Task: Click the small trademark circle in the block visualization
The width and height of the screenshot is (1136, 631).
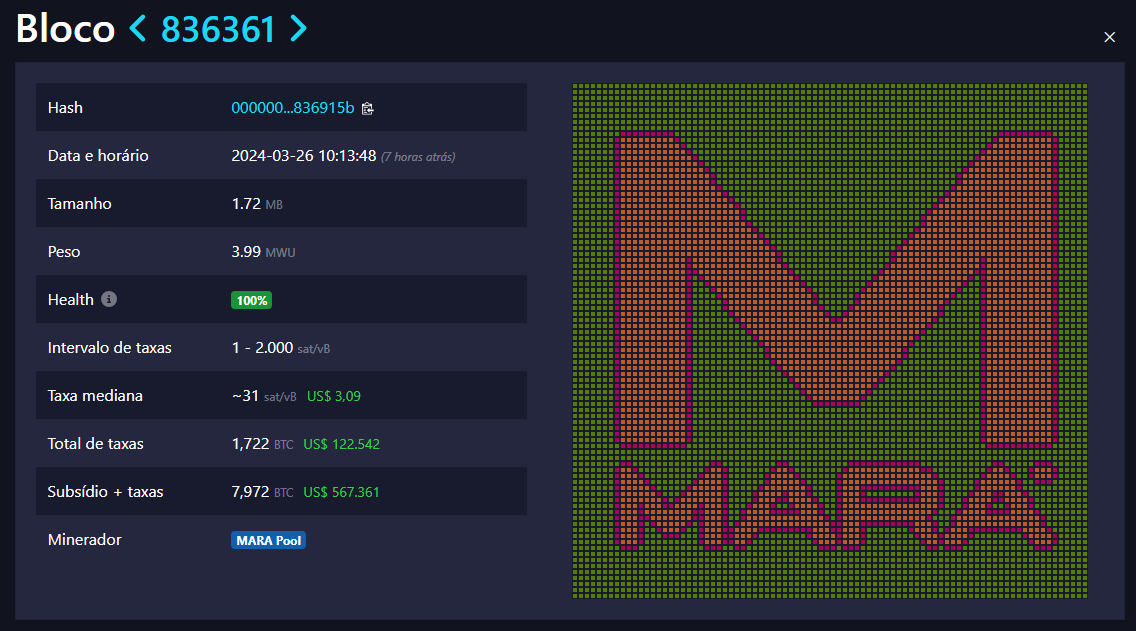Action: coord(1042,472)
